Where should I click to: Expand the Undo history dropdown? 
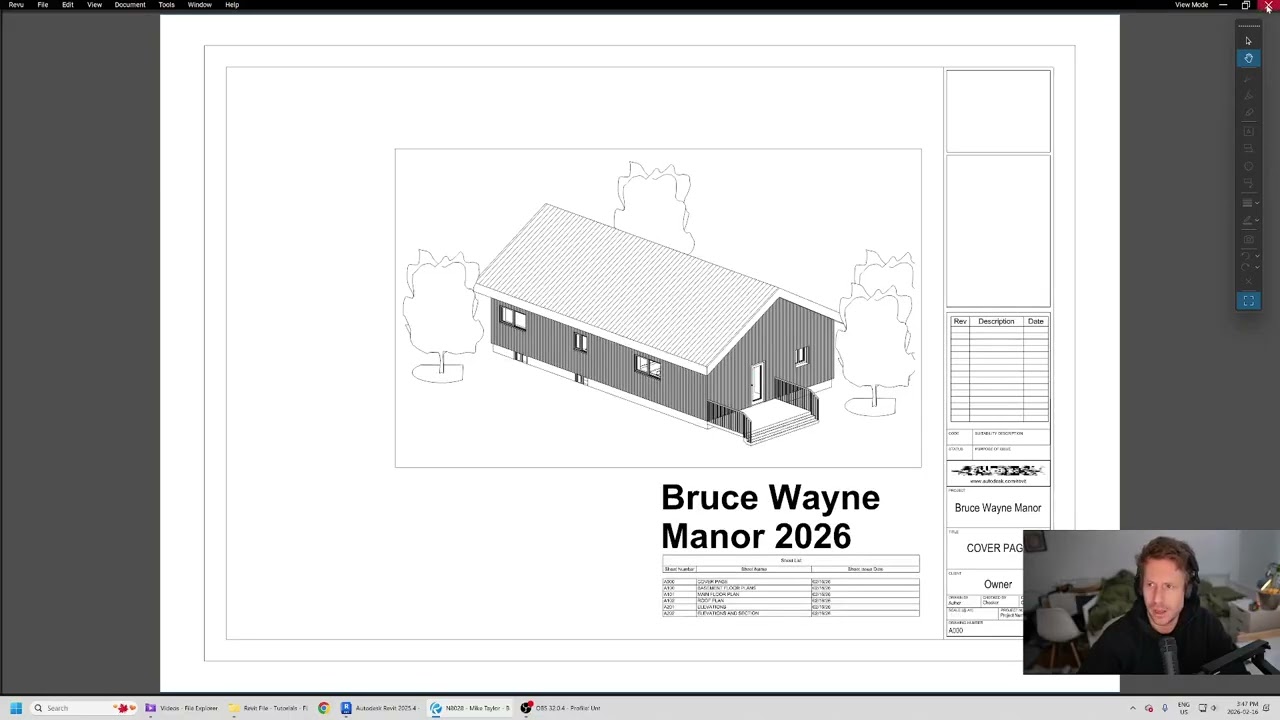pyautogui.click(x=1257, y=256)
